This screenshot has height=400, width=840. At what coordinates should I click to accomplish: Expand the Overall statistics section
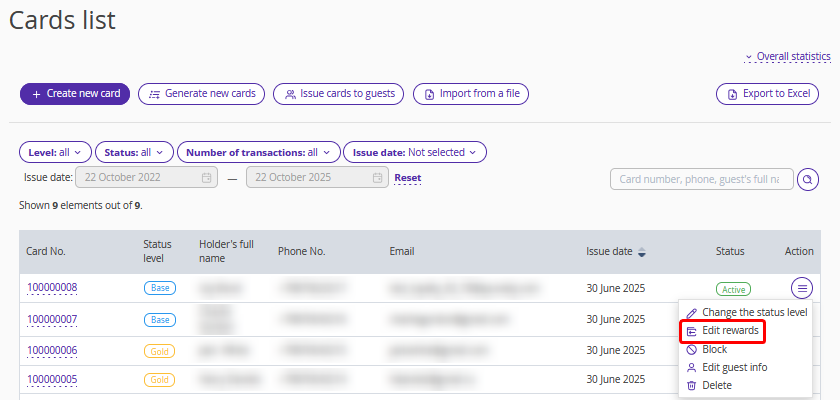787,57
